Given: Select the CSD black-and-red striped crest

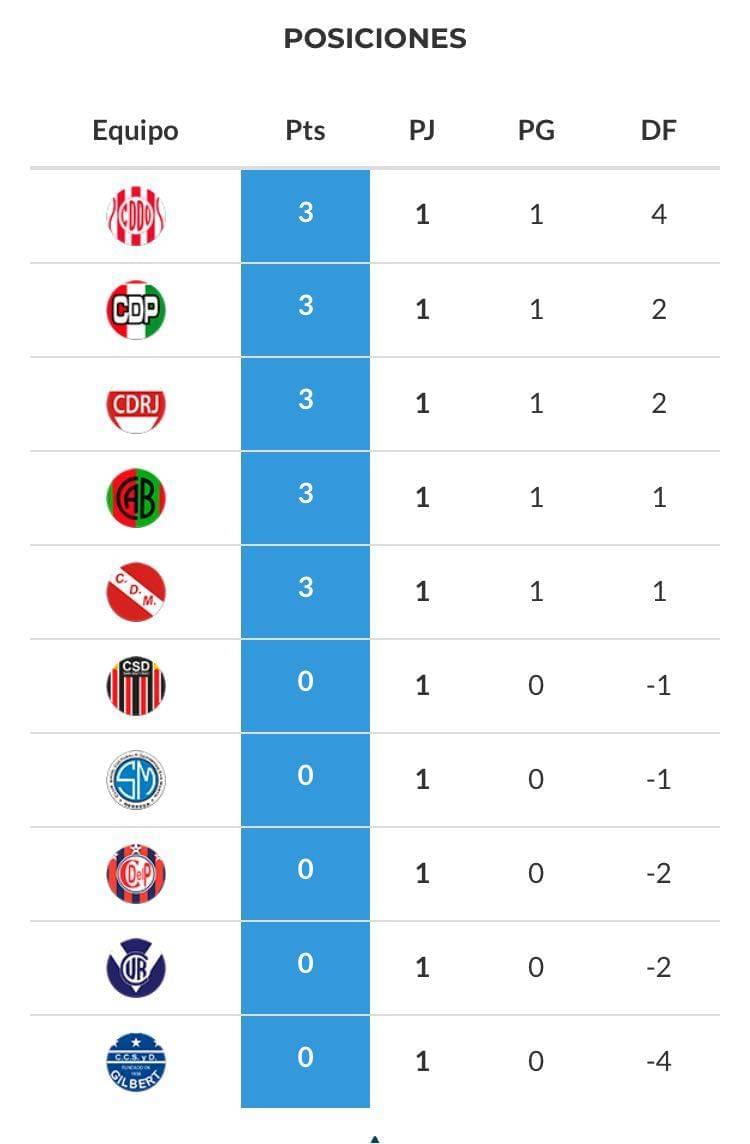Looking at the screenshot, I should [136, 686].
